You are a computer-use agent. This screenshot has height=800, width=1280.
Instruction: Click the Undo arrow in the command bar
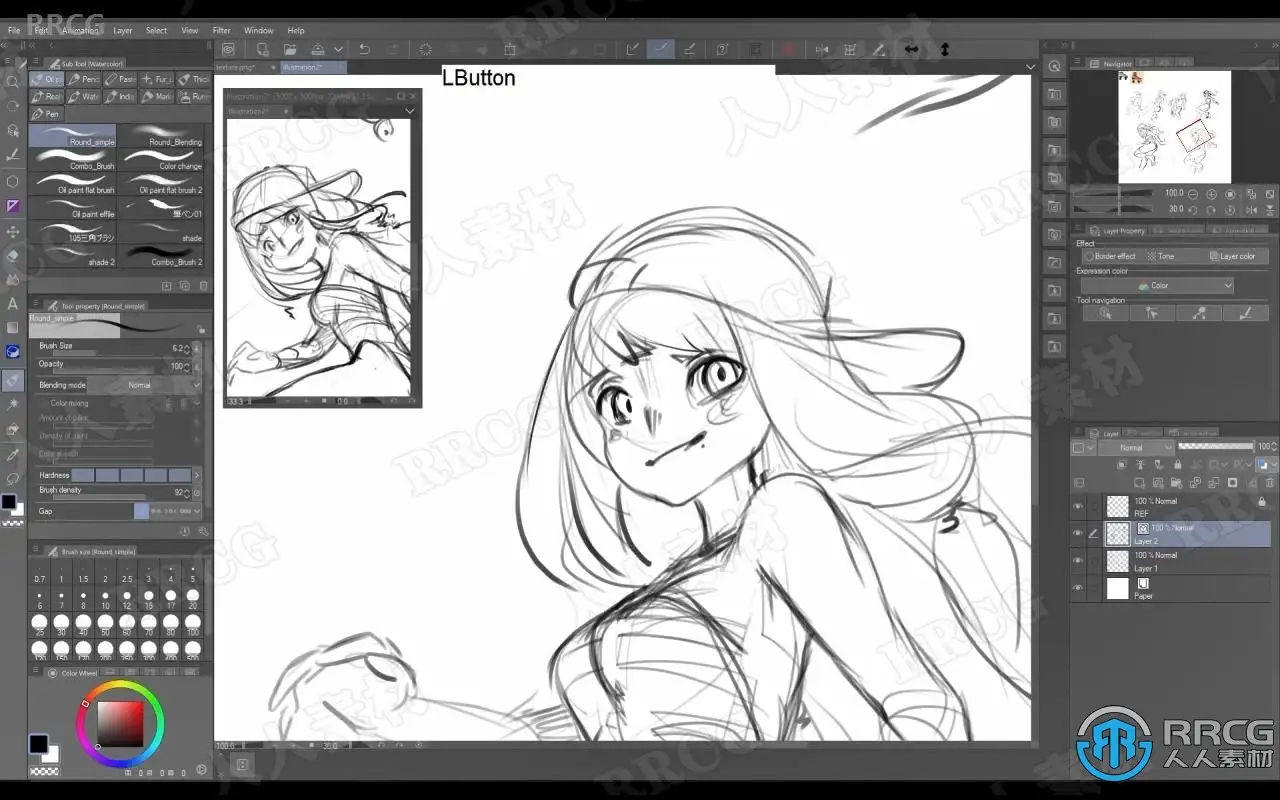[364, 49]
